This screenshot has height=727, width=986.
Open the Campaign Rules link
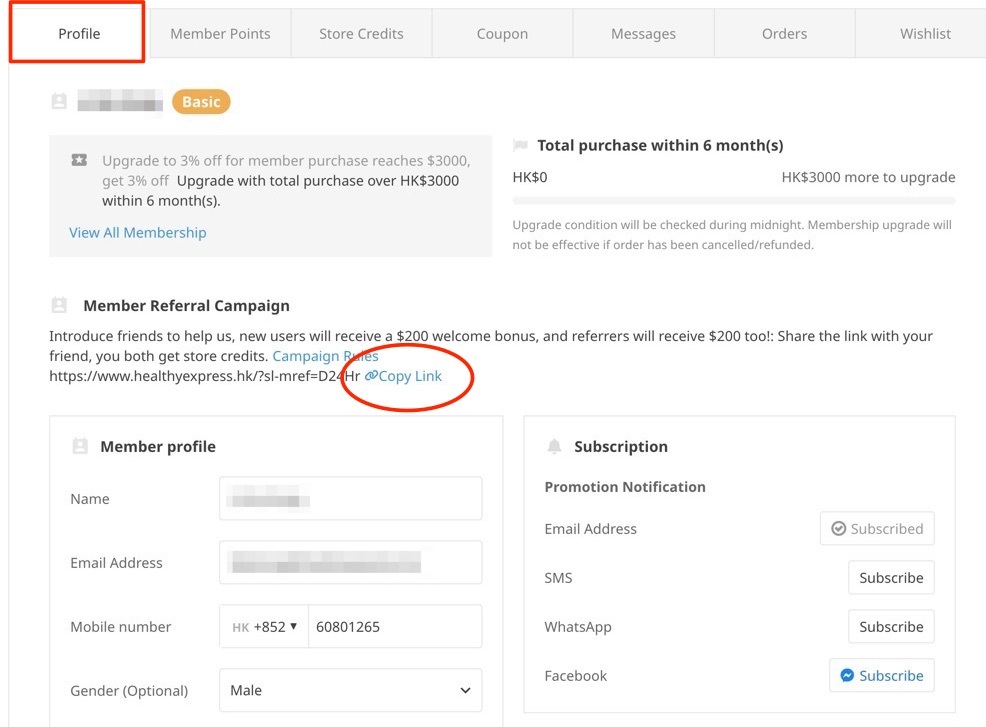point(325,355)
